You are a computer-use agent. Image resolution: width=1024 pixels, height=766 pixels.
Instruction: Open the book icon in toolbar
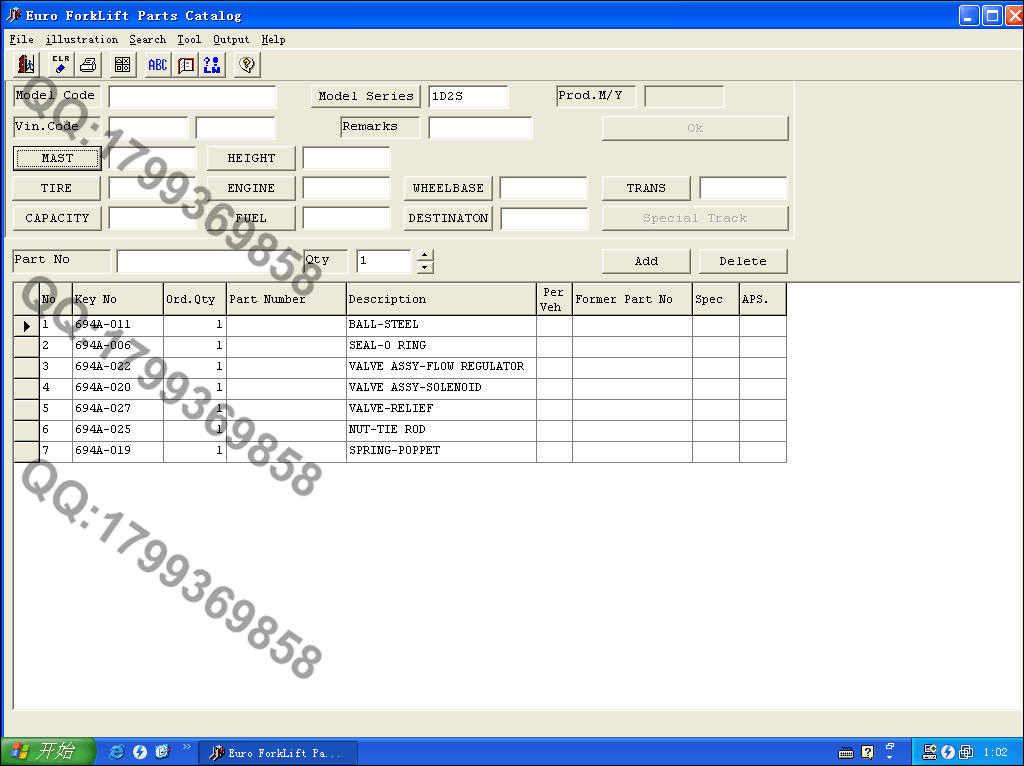[185, 65]
